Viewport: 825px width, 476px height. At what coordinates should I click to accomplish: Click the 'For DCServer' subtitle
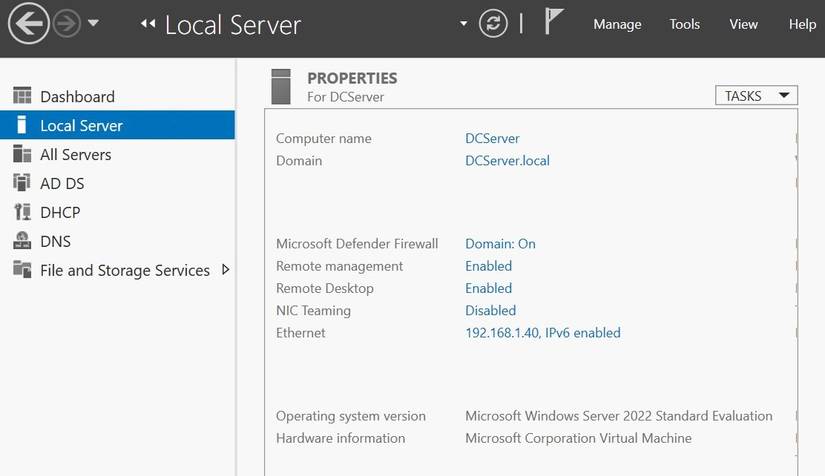tap(345, 97)
